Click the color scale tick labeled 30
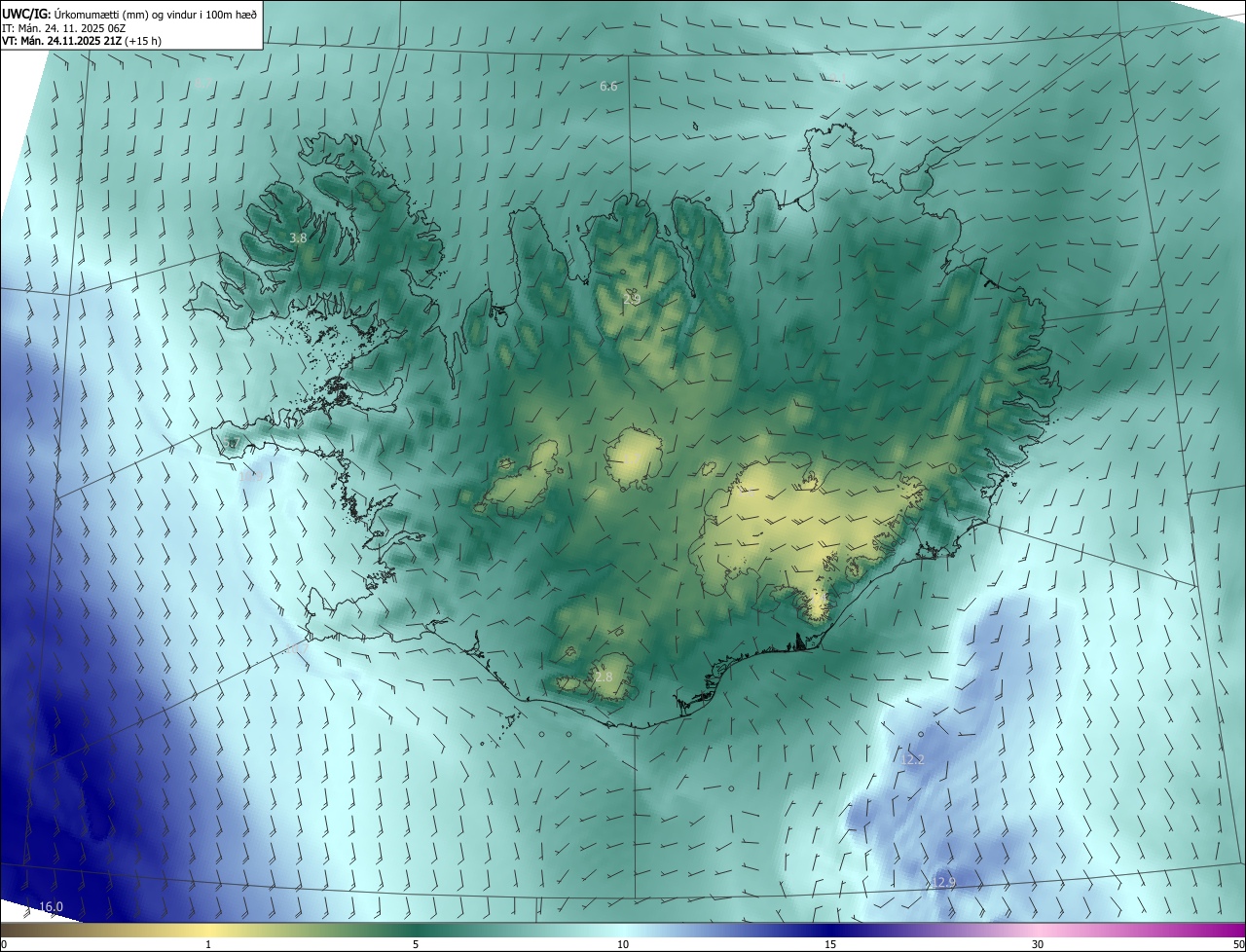 click(x=1038, y=944)
